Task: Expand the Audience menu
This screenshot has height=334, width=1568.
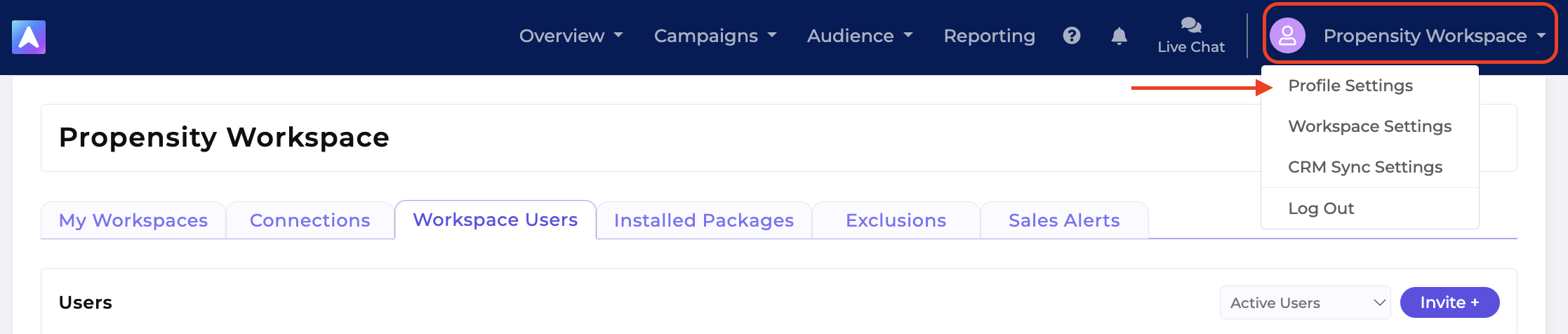Action: point(860,36)
